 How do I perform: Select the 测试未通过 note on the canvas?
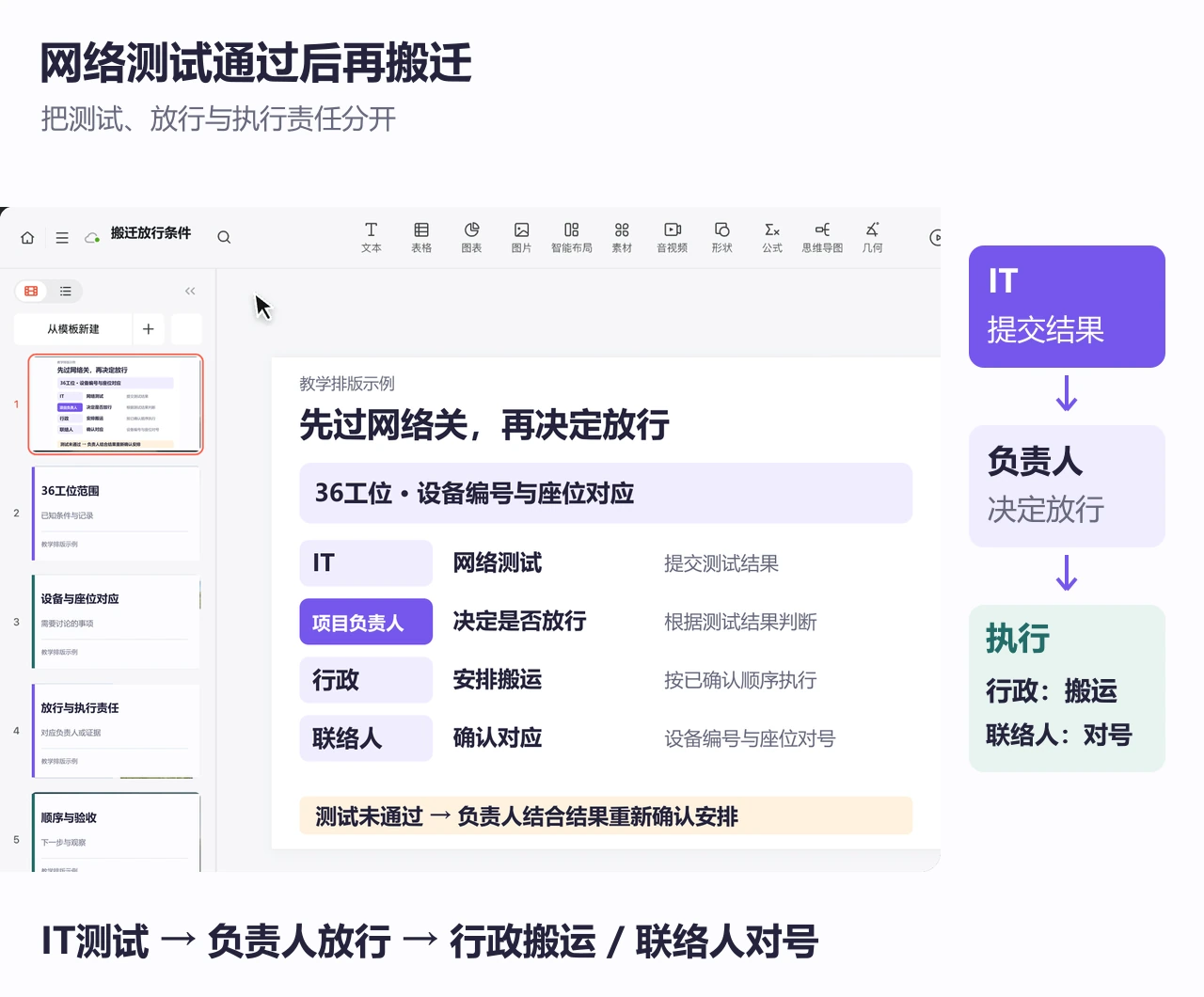click(606, 815)
